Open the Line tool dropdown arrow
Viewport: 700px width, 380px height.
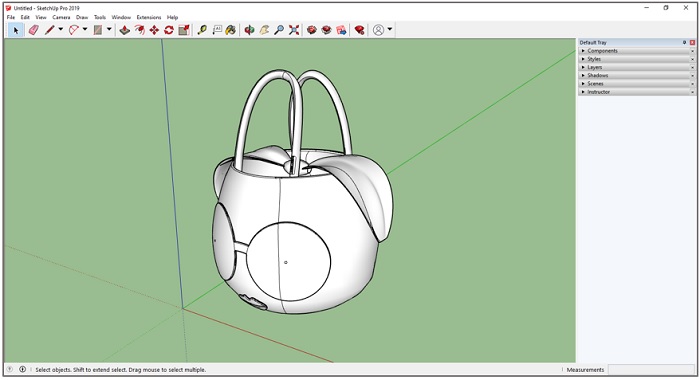(x=60, y=29)
